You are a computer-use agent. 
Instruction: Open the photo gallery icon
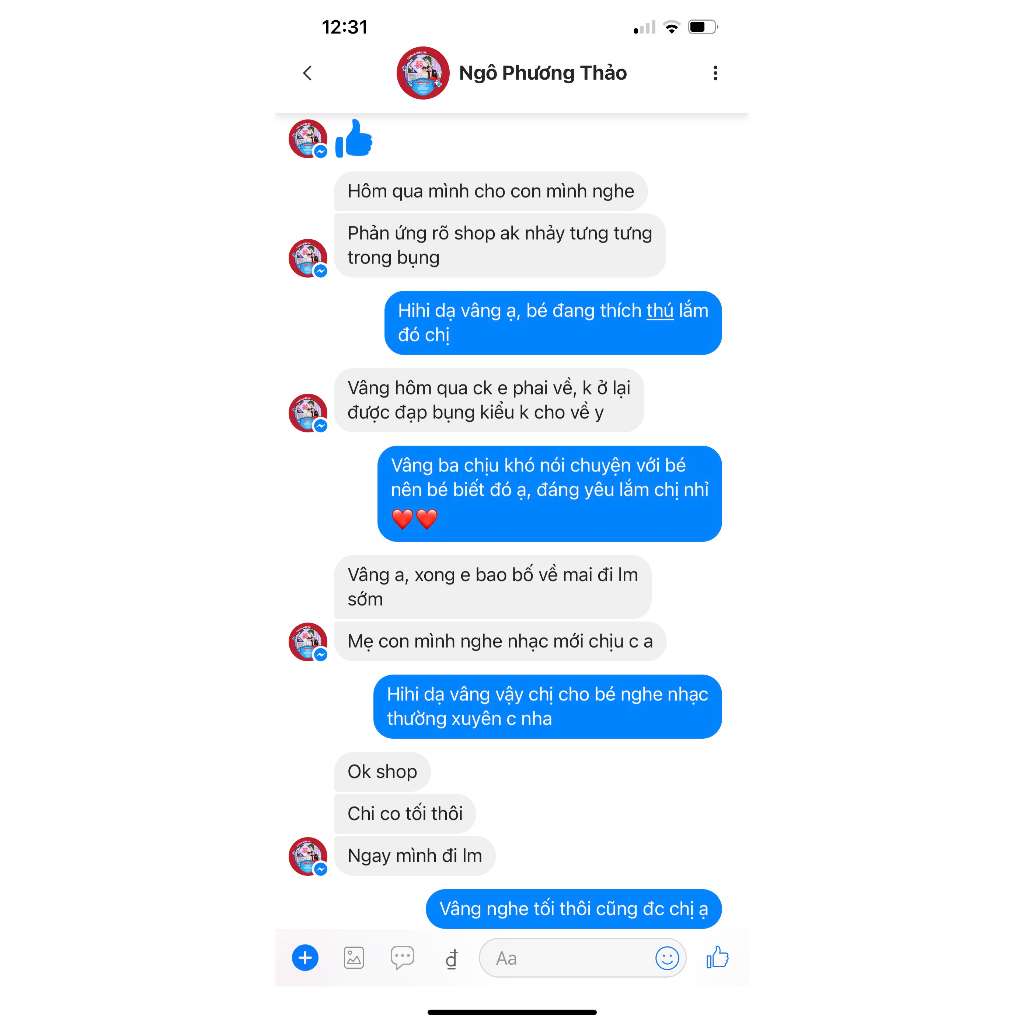click(354, 958)
